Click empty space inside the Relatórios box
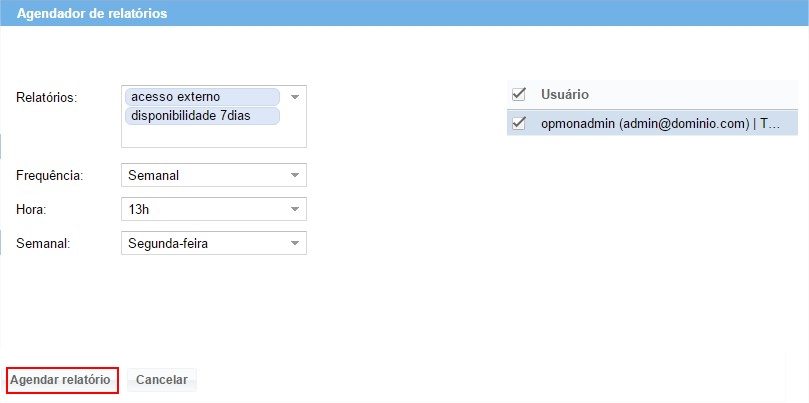809x403 pixels. point(210,137)
